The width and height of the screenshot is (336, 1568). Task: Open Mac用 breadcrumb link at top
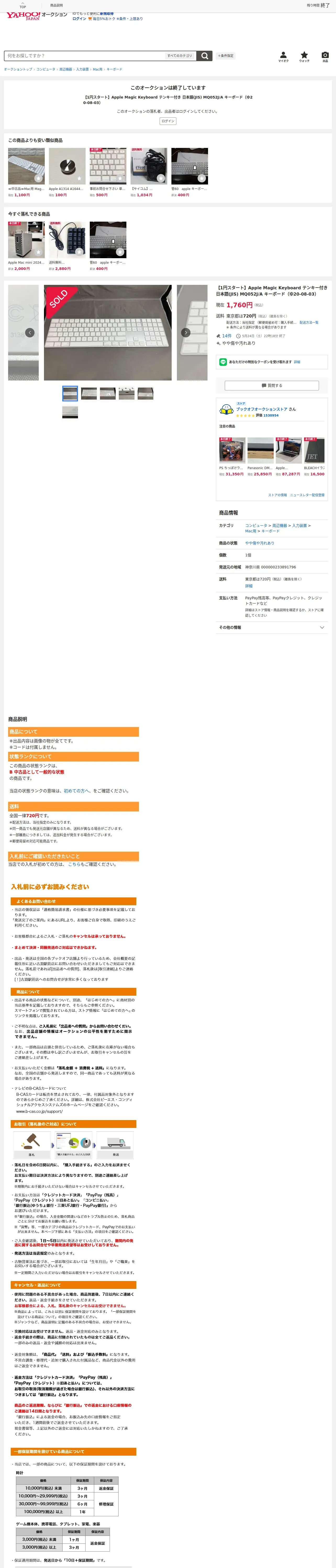[98, 70]
